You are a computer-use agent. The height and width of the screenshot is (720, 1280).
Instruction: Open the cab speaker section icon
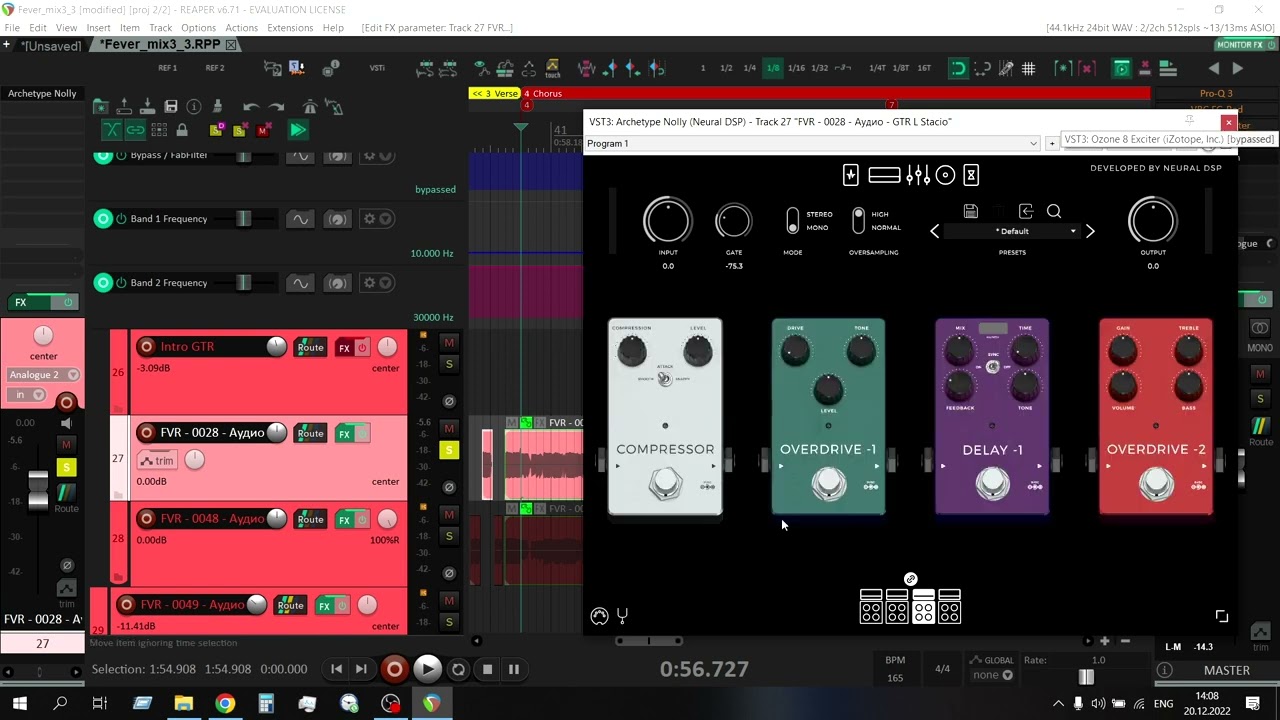point(945,175)
